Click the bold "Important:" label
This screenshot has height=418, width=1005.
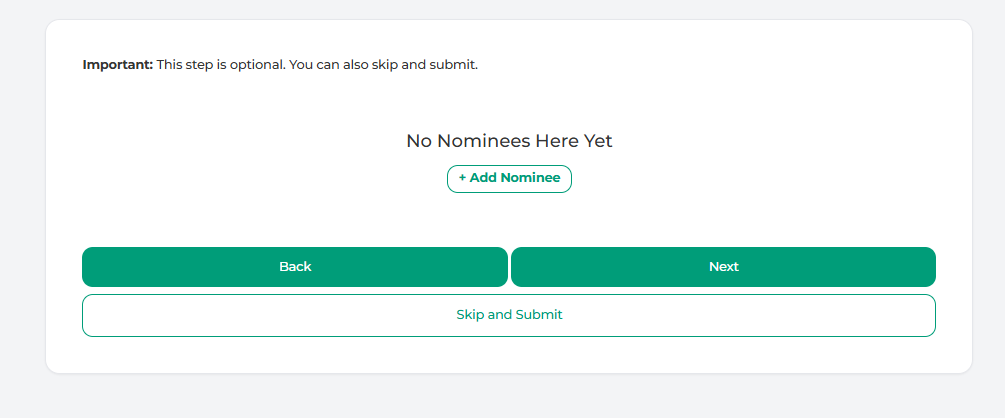118,65
